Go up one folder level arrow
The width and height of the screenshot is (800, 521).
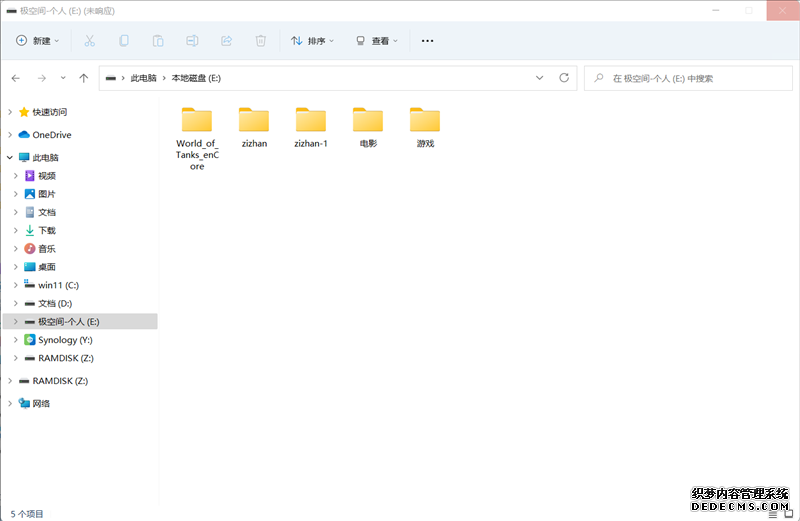click(x=84, y=78)
